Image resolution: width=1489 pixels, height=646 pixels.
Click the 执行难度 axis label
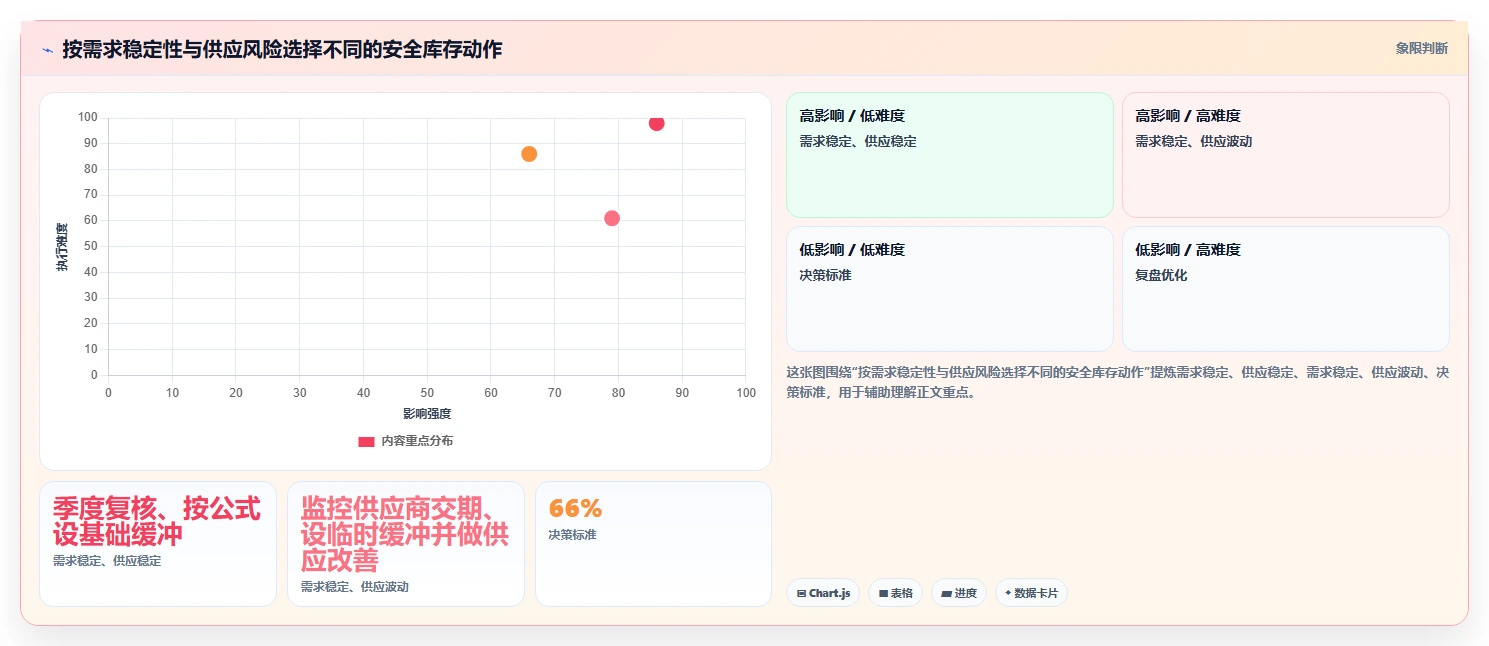(x=62, y=247)
